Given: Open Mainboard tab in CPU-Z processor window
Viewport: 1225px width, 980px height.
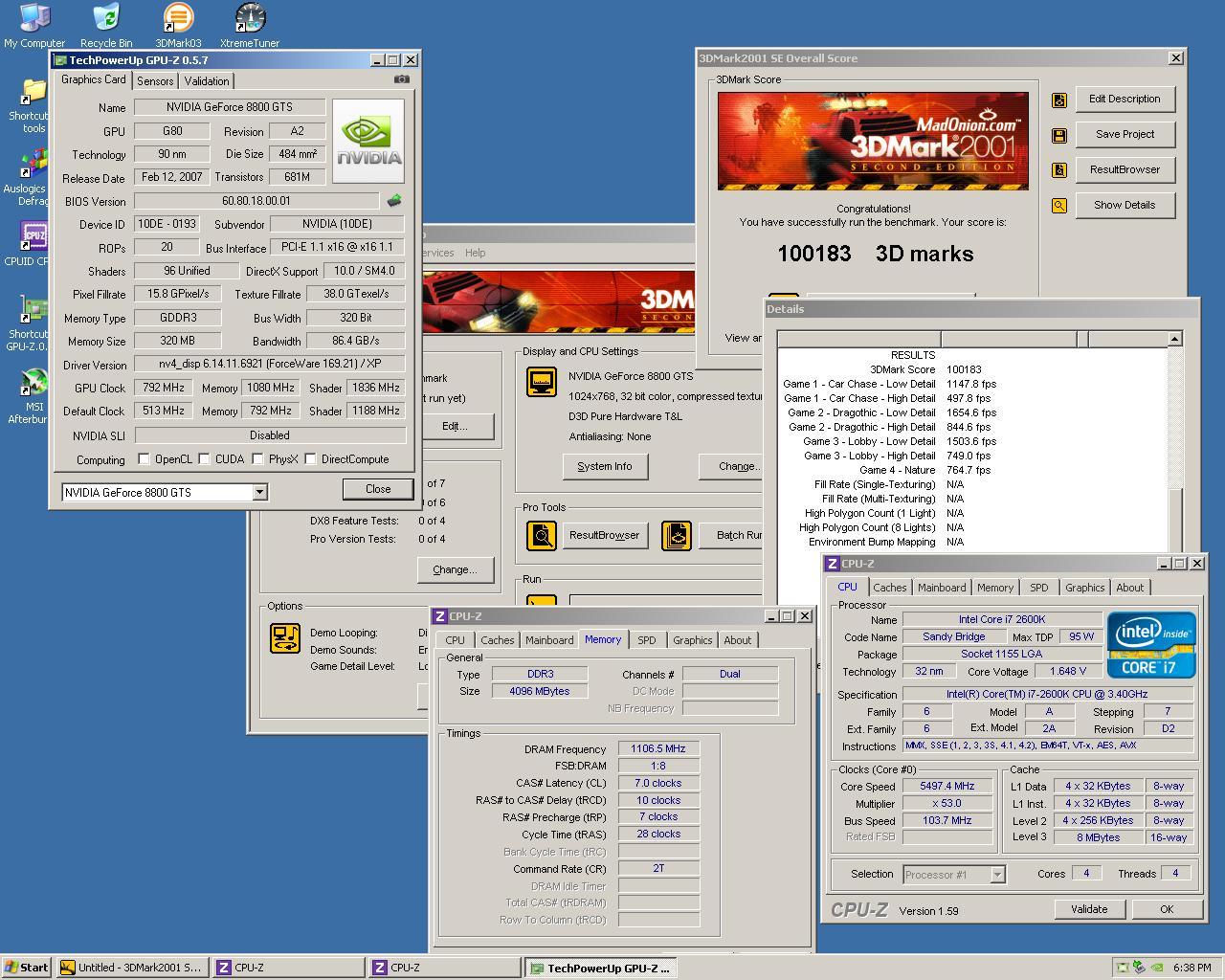Looking at the screenshot, I should [942, 588].
